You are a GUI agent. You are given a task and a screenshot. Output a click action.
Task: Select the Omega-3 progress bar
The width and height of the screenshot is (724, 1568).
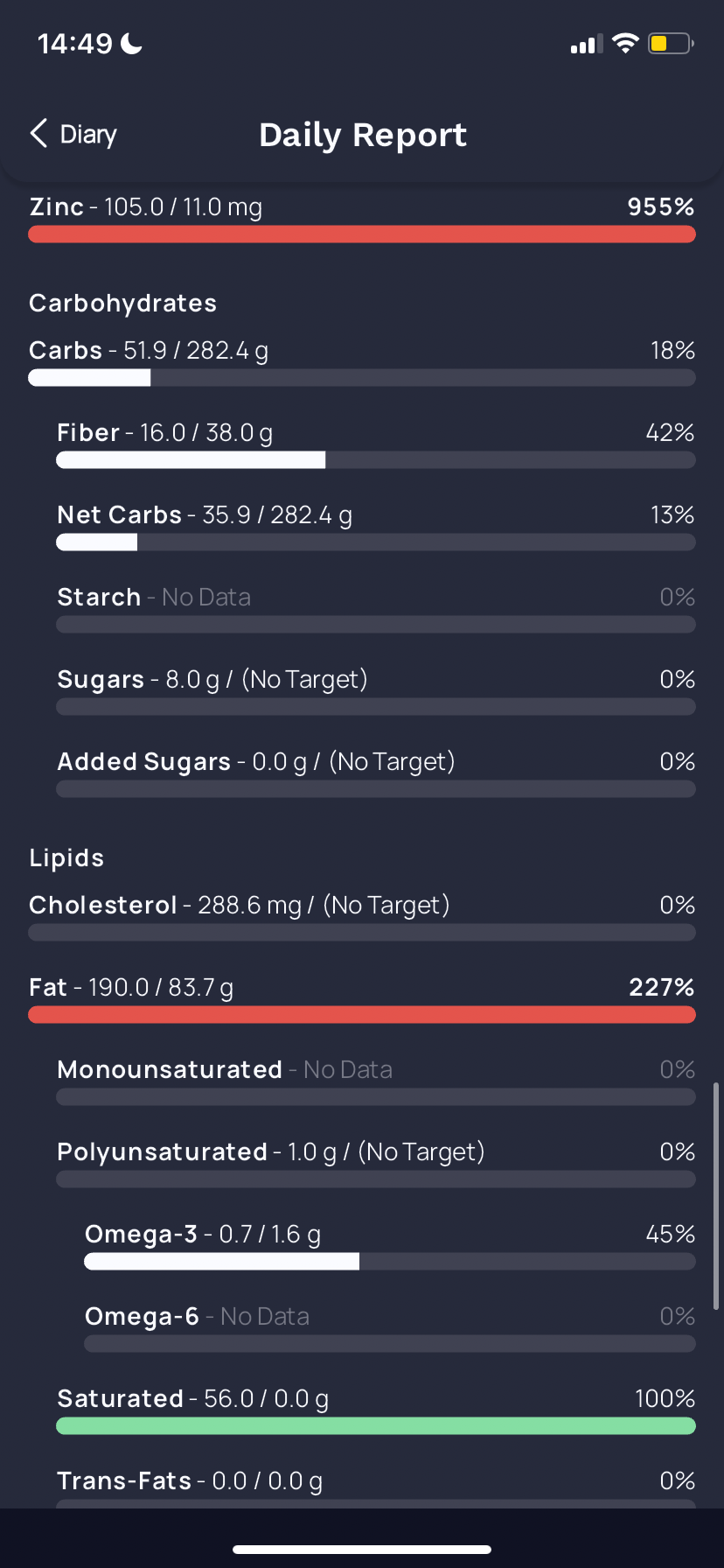tap(390, 1262)
